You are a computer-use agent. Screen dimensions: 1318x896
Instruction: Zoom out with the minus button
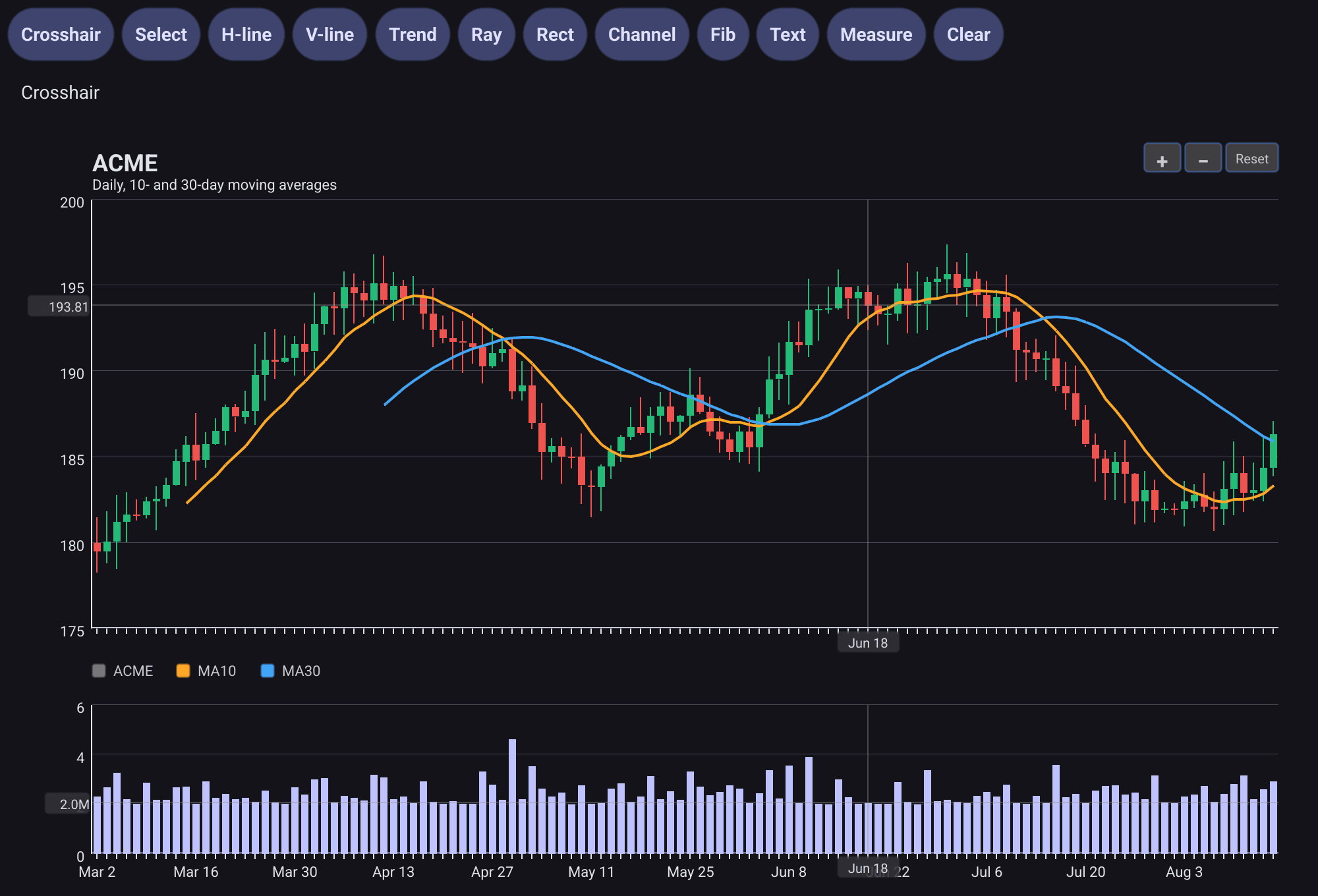tap(1203, 158)
